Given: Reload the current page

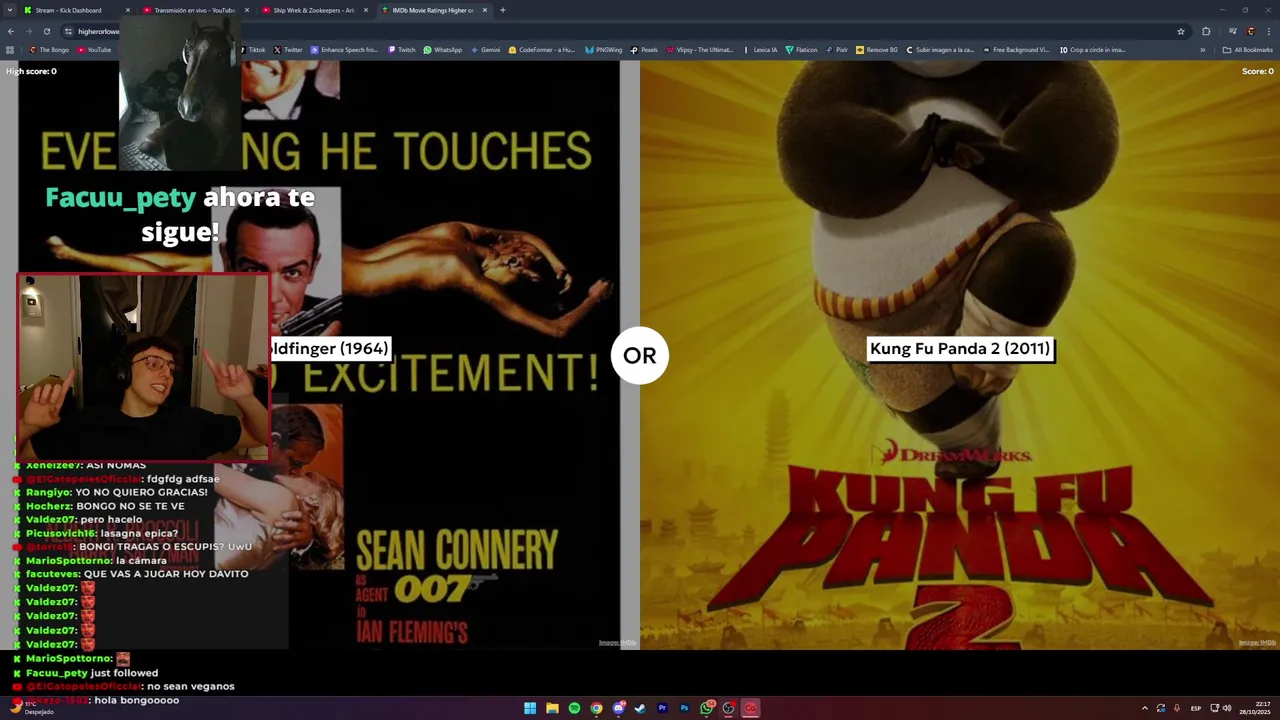Looking at the screenshot, I should coord(46,31).
